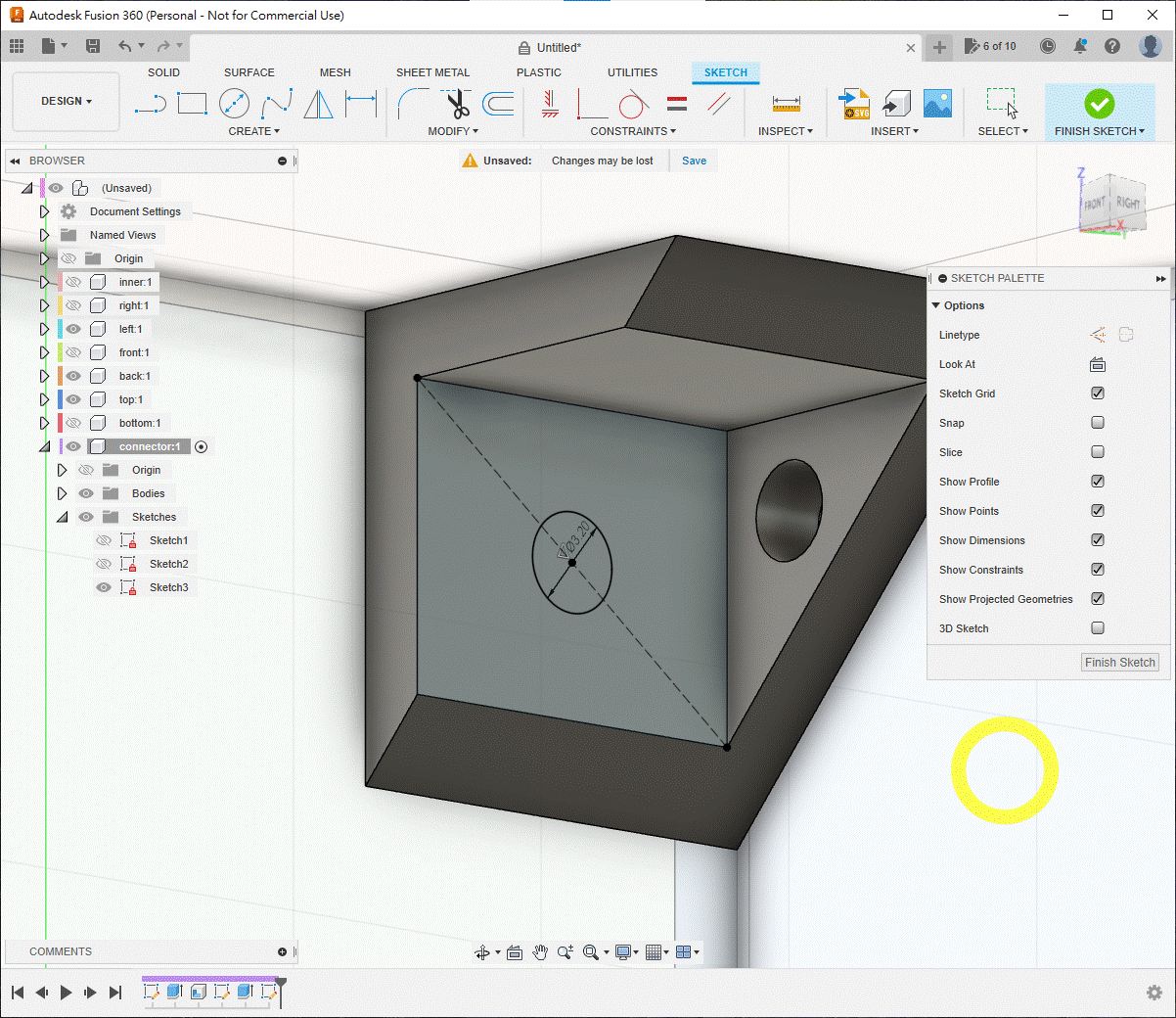Click the Measure tool in Inspect

(x=786, y=104)
